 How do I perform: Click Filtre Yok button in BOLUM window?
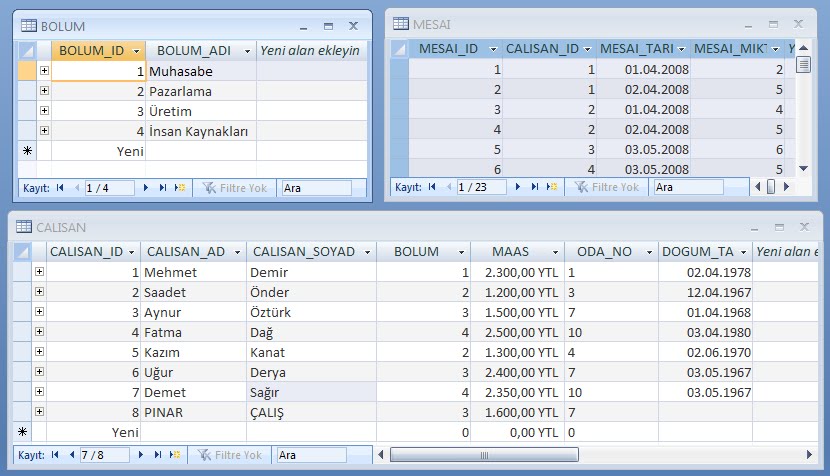point(235,188)
